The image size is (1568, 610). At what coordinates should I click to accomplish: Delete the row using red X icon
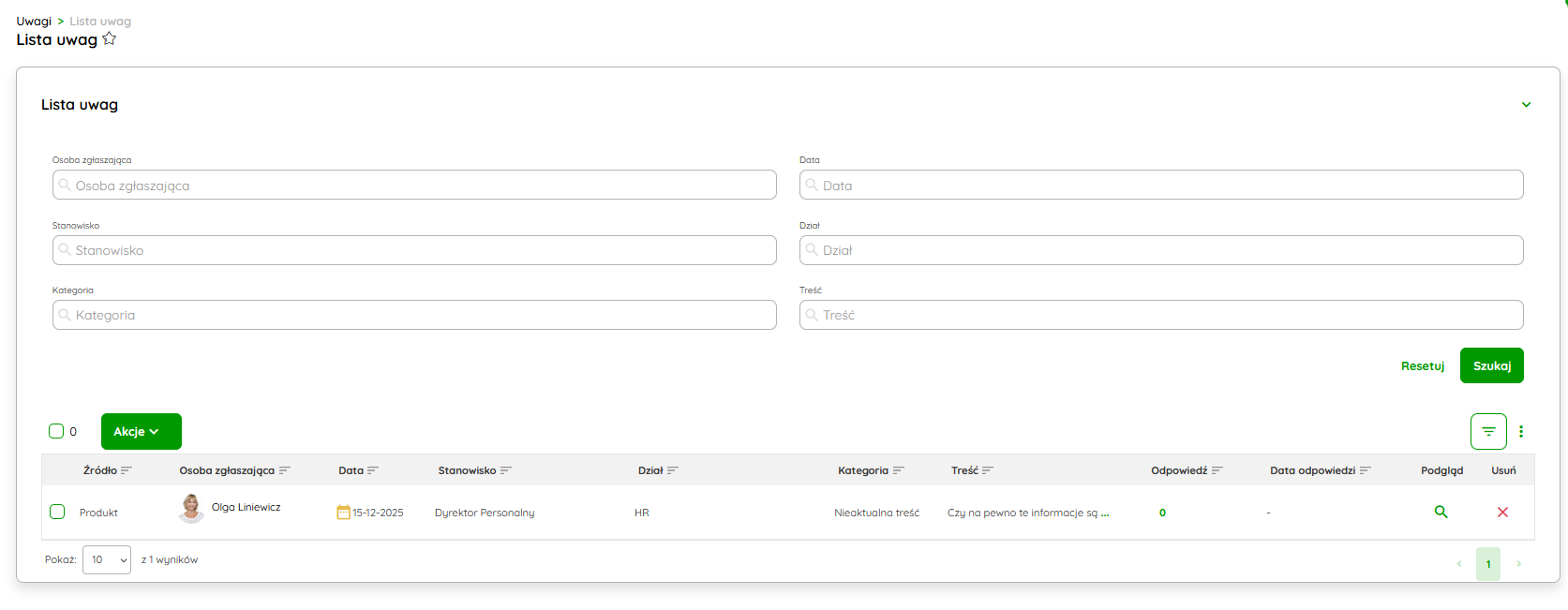(1502, 513)
